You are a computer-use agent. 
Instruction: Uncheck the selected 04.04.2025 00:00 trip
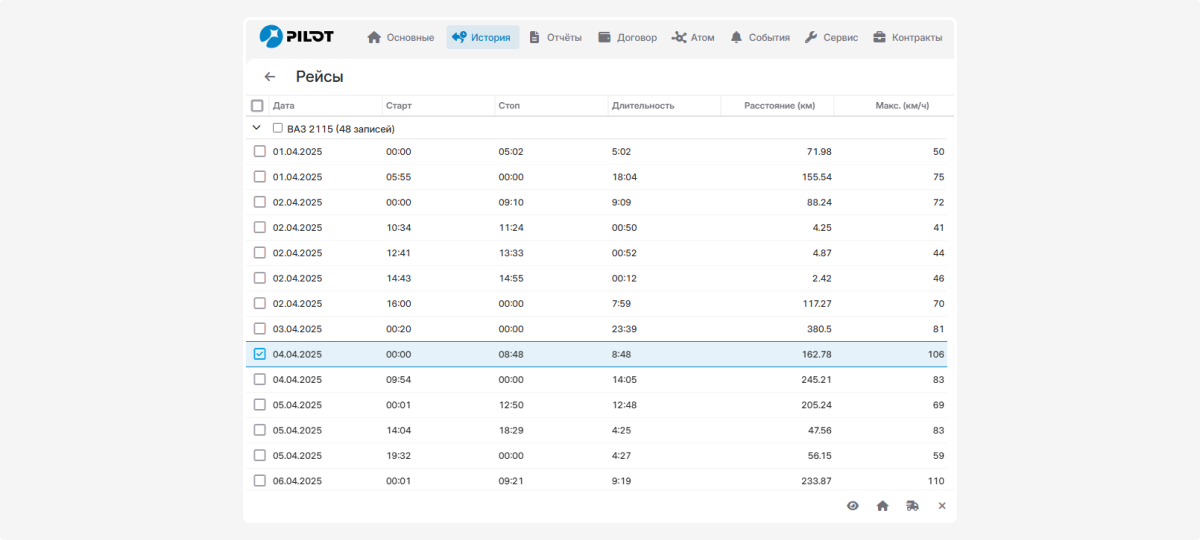point(260,354)
